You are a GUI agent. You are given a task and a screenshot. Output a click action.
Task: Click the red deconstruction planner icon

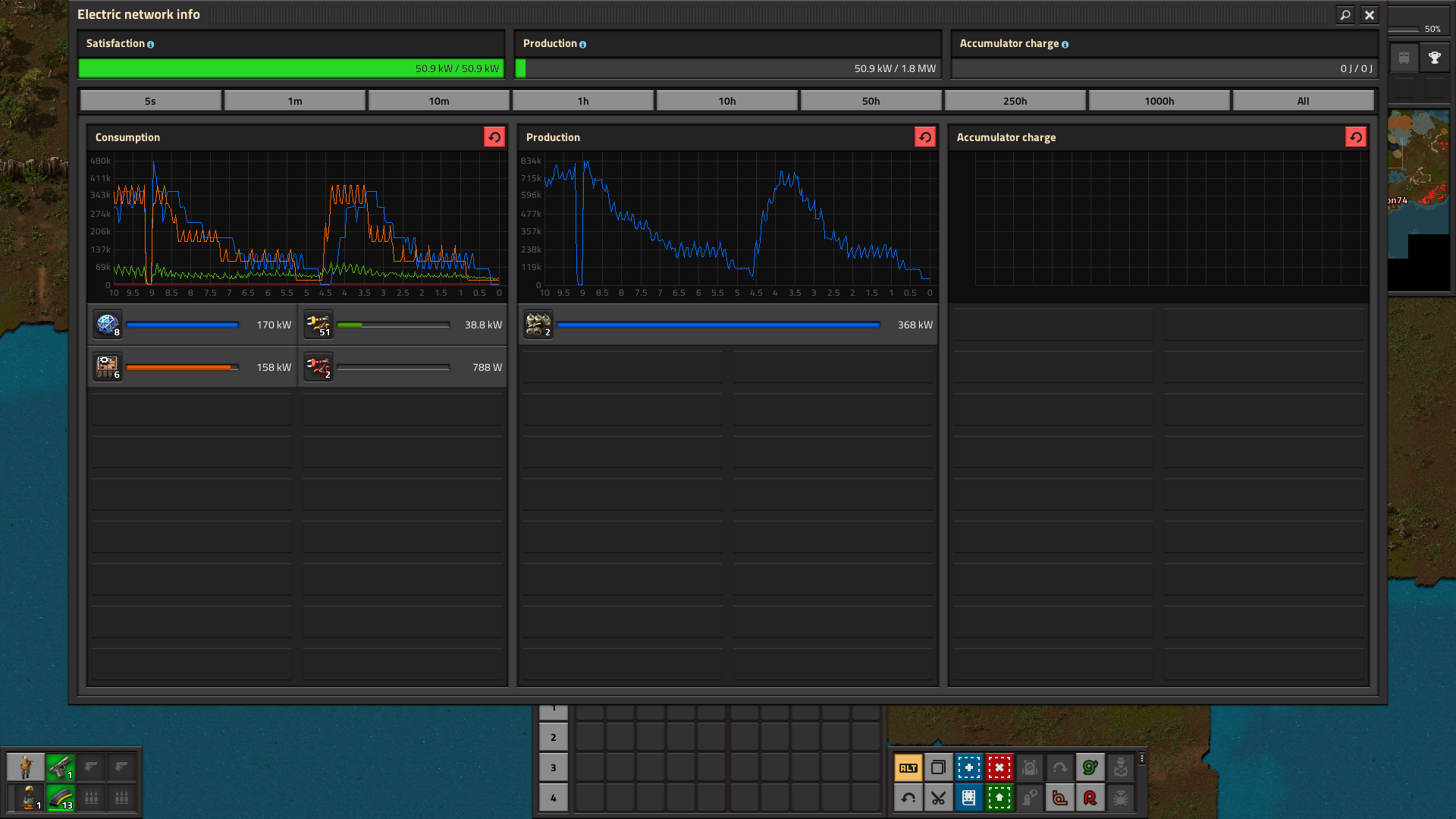999,767
